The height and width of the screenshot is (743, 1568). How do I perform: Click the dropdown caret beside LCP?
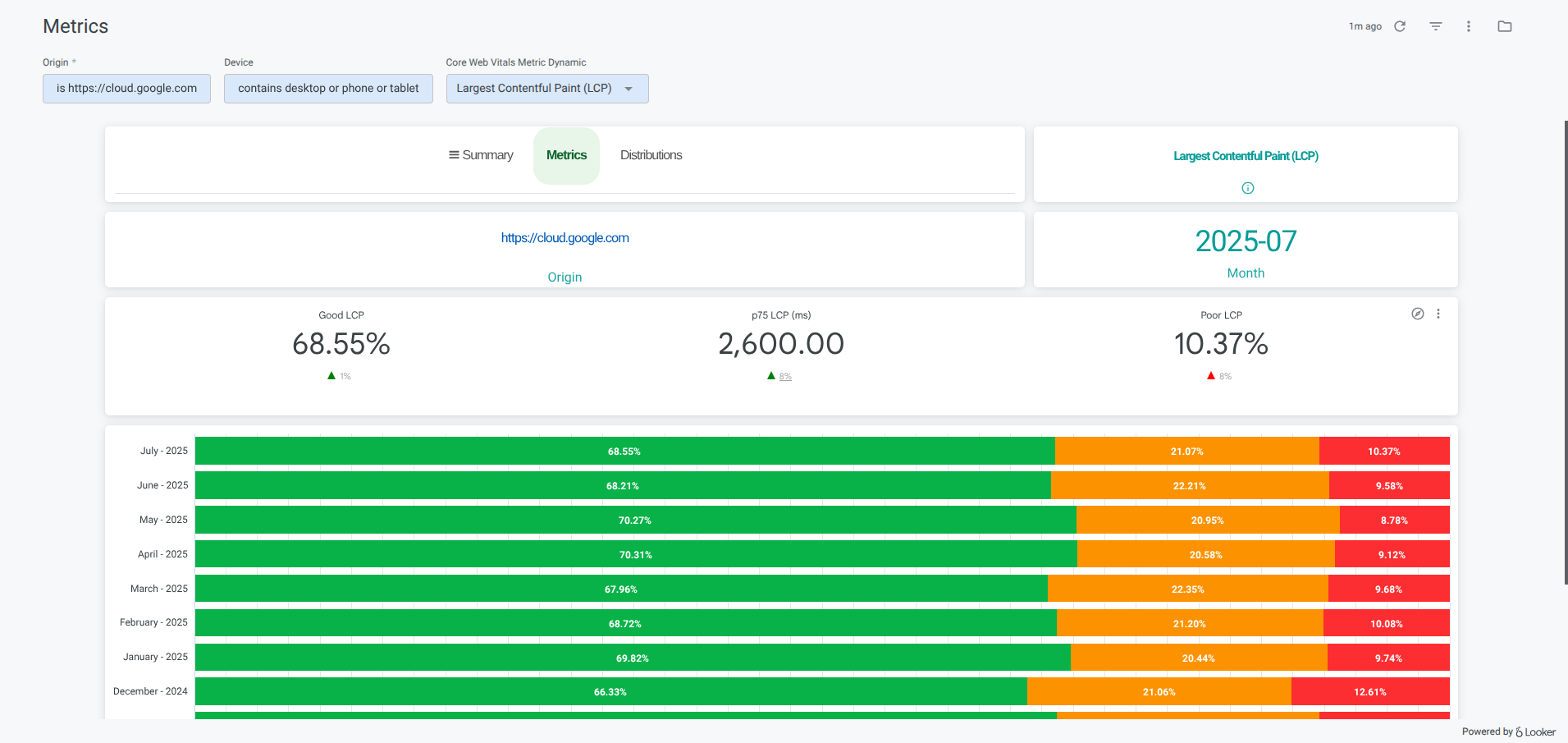pos(629,89)
